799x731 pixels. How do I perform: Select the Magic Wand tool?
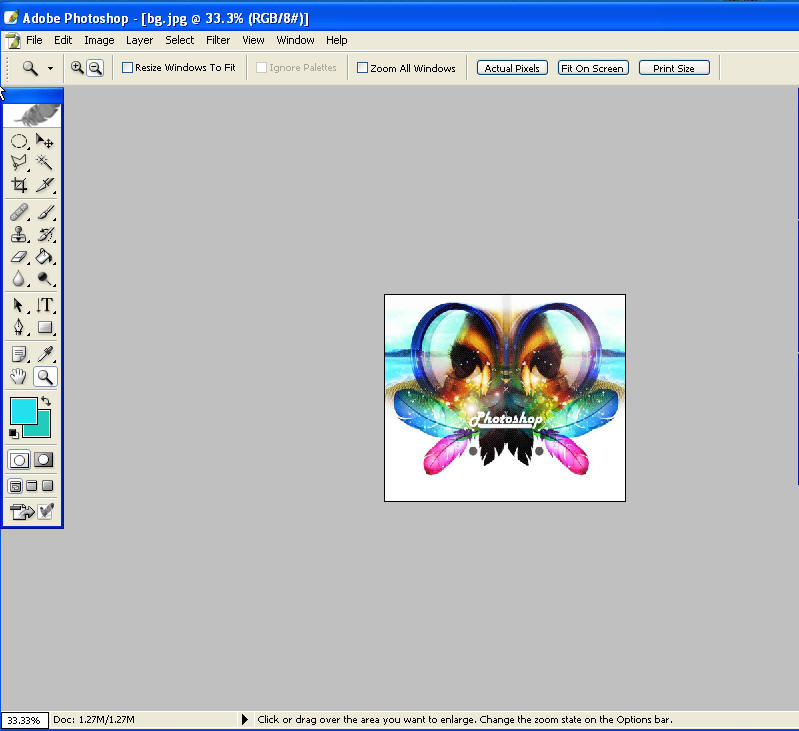click(45, 162)
